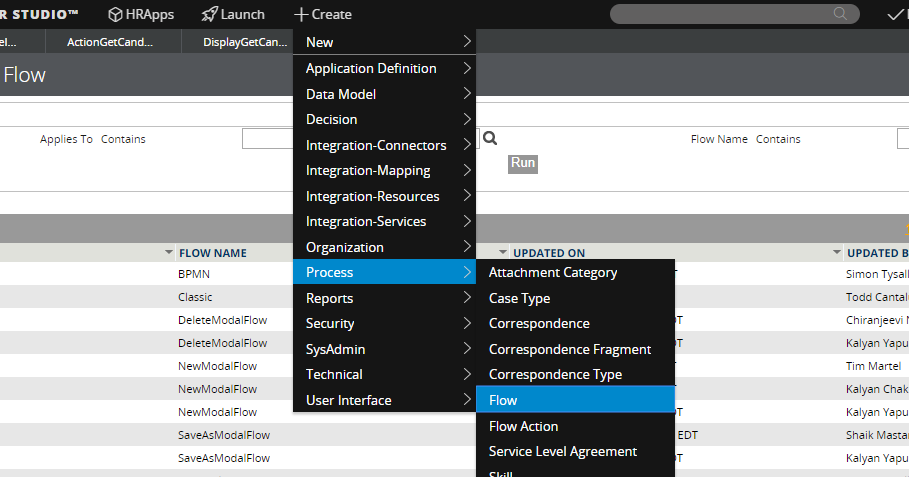Open the Data Model submenu
Screen dimensions: 909x477
click(384, 94)
